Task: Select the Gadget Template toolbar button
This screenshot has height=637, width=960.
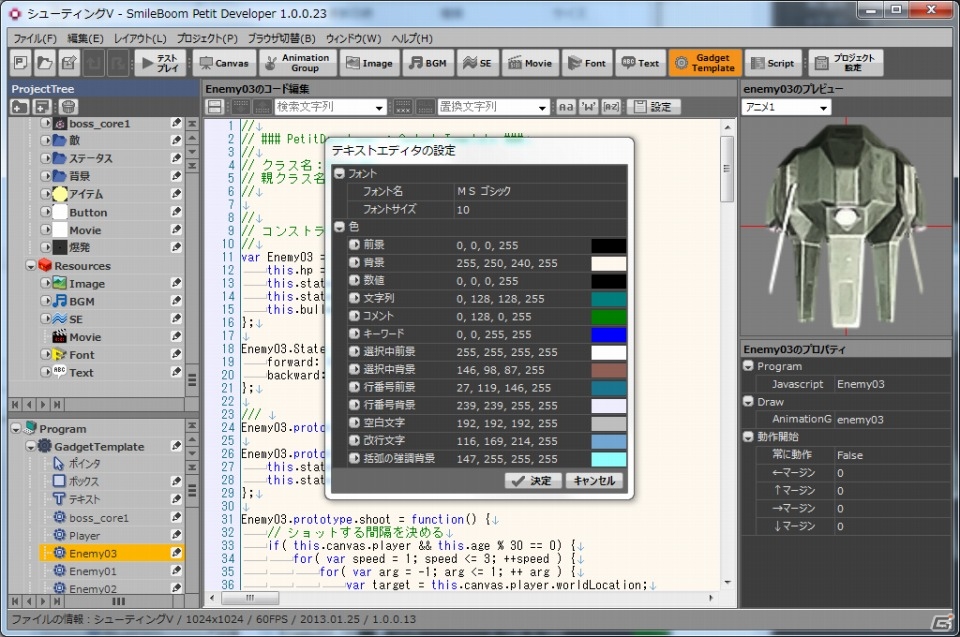Action: (x=705, y=62)
